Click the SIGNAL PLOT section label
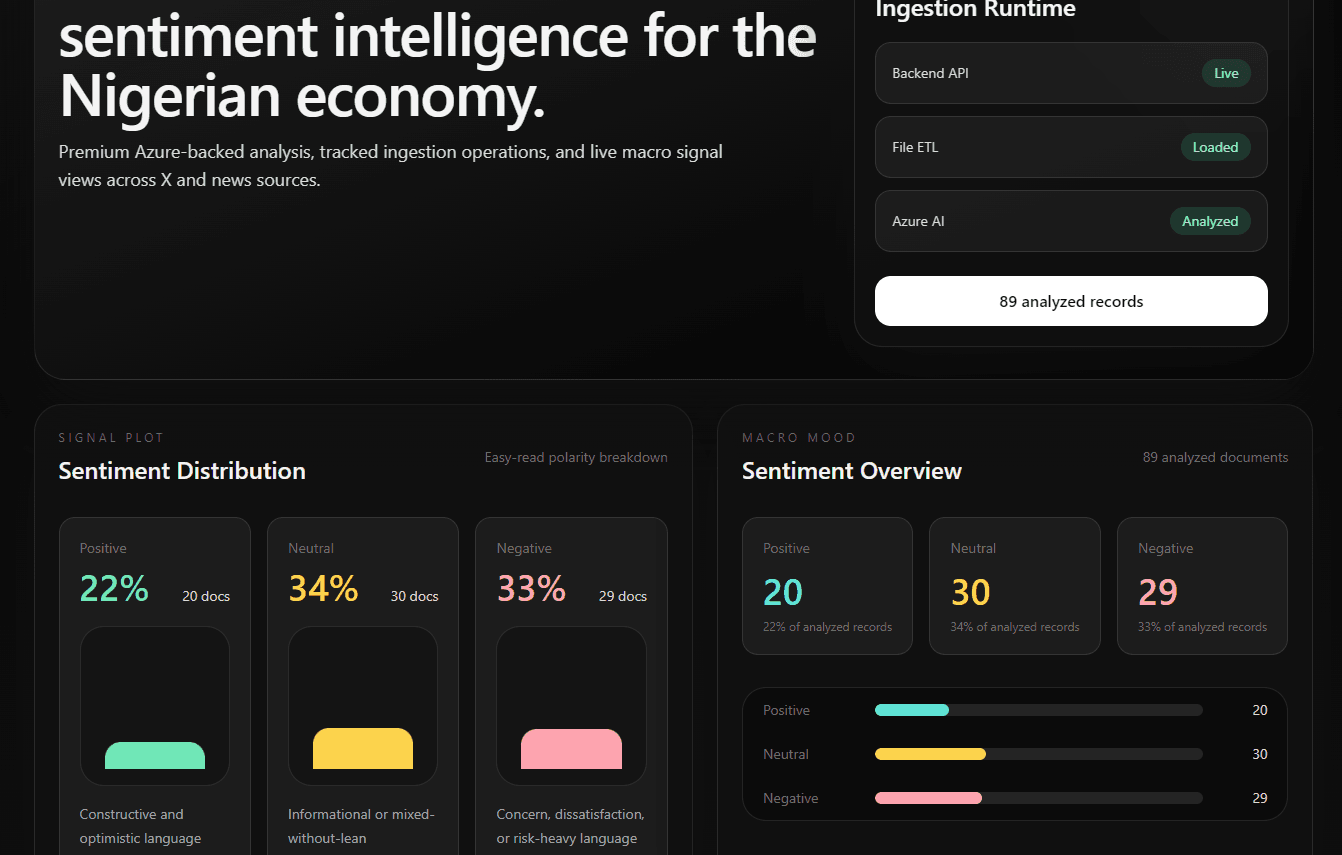 [x=111, y=438]
